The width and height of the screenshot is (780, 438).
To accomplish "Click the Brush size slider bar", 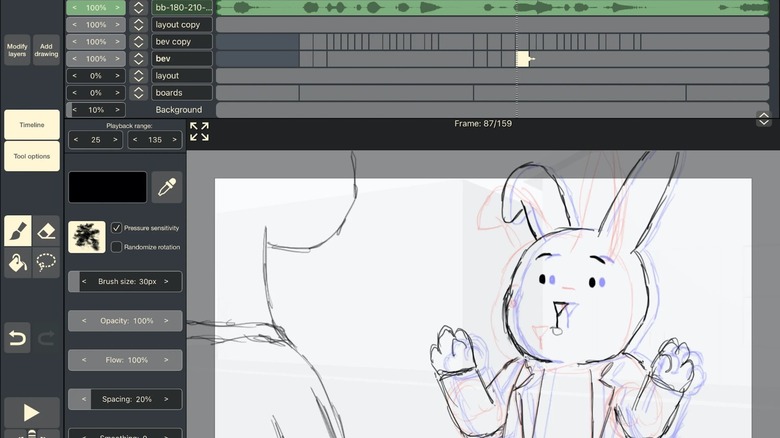I will pos(125,281).
